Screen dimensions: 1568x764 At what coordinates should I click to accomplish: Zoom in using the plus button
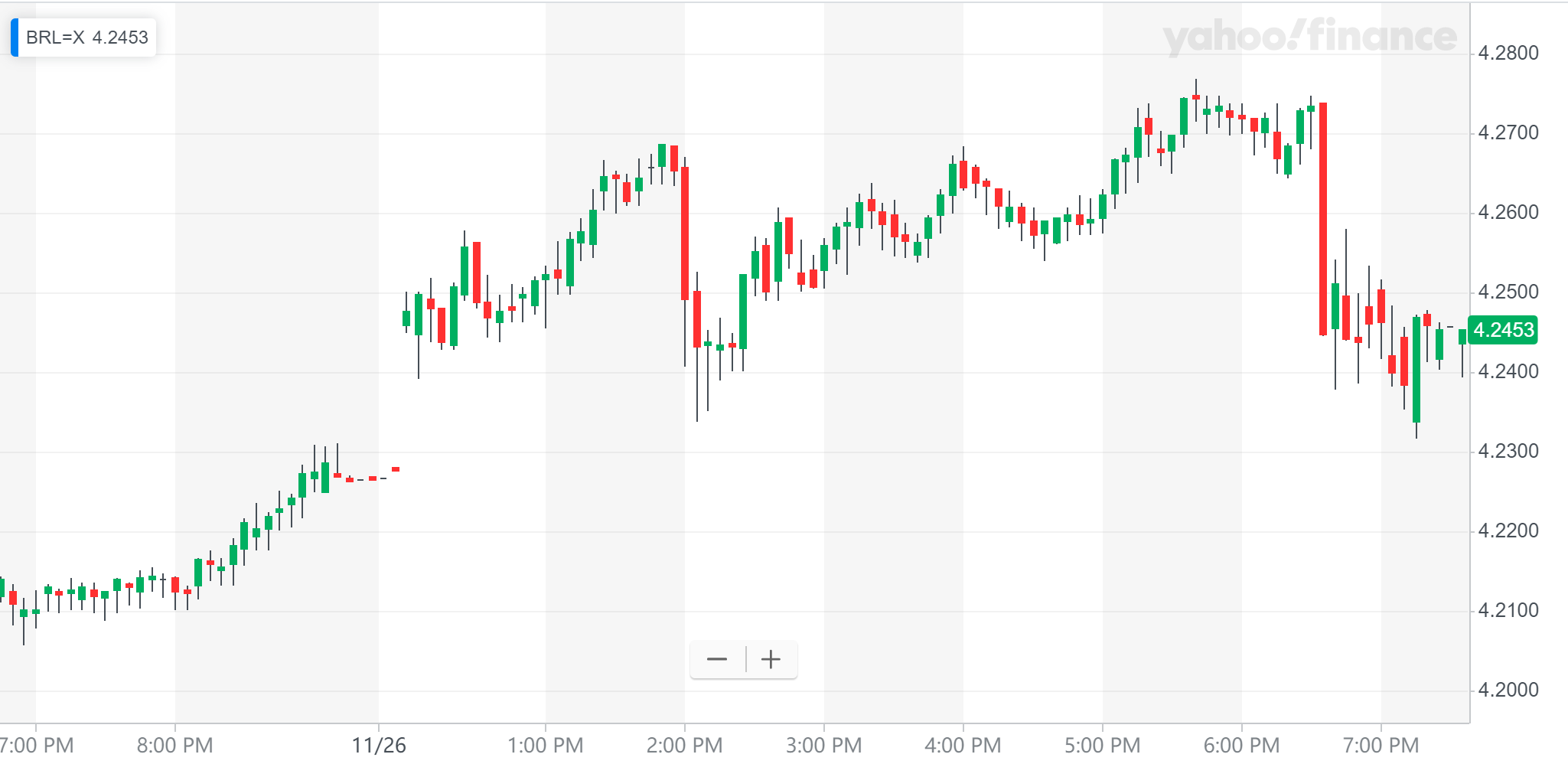coord(771,659)
